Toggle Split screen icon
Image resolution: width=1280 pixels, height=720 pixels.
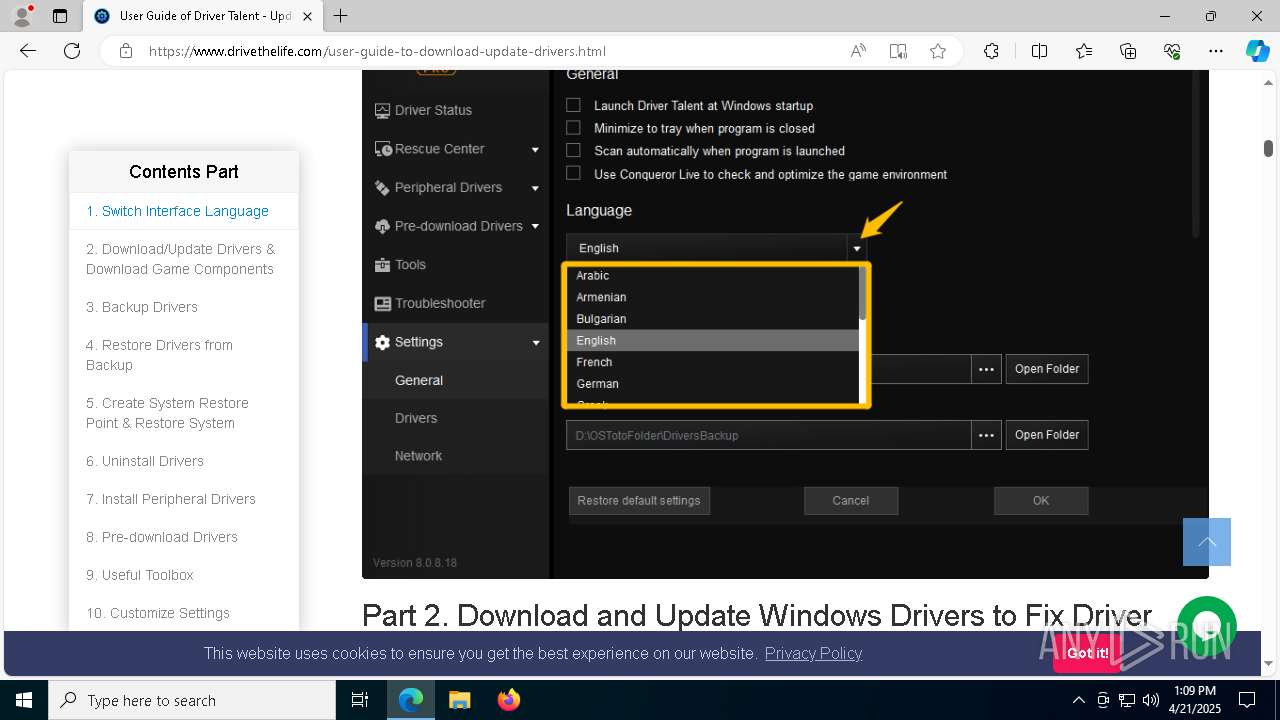point(1039,51)
